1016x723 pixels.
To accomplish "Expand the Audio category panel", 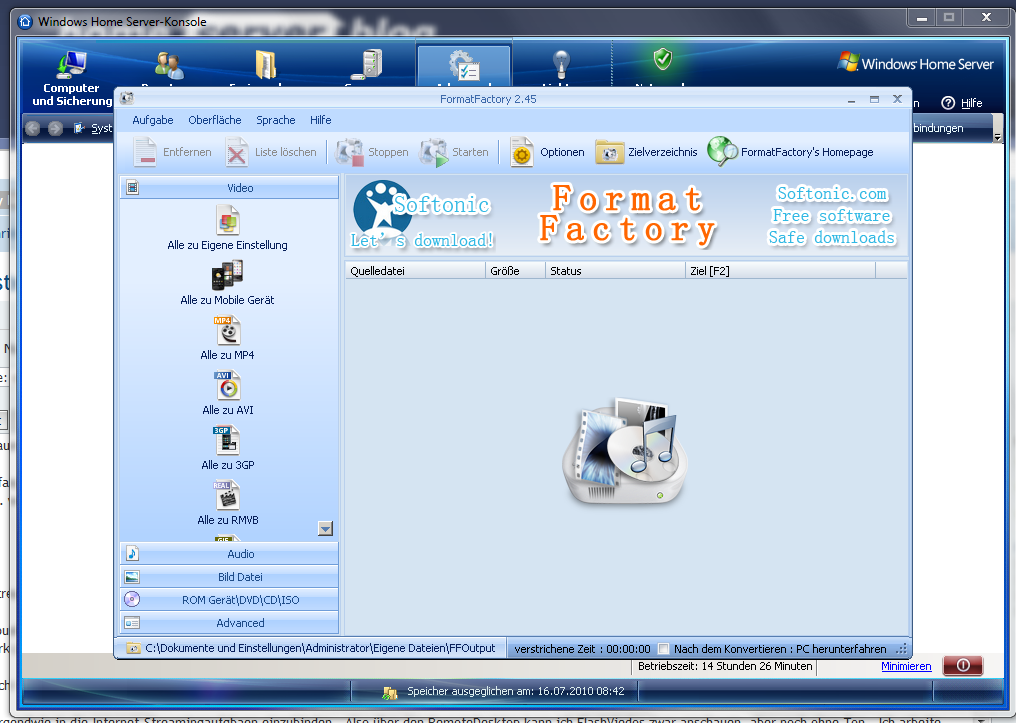I will point(229,554).
